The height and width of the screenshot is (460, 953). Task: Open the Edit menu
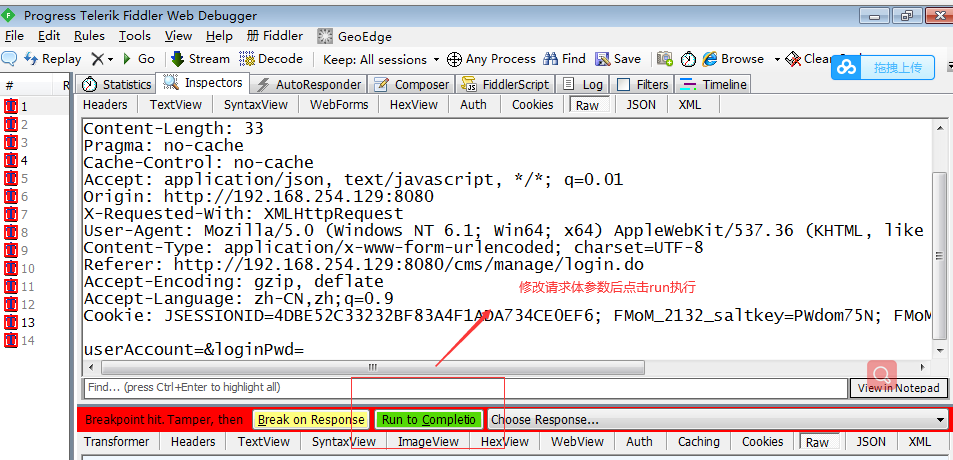tap(49, 36)
